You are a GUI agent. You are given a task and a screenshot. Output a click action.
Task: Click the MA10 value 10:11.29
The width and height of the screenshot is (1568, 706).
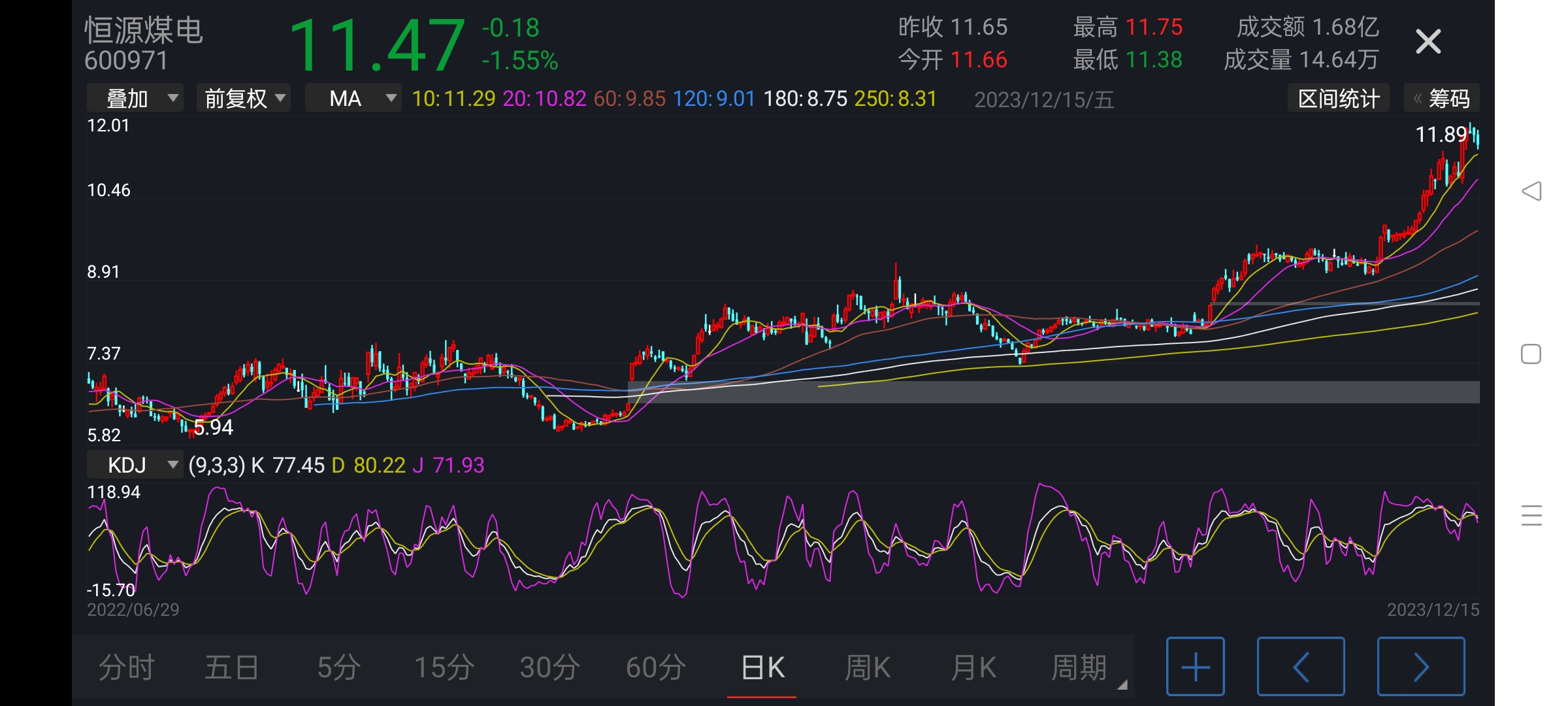[x=454, y=99]
